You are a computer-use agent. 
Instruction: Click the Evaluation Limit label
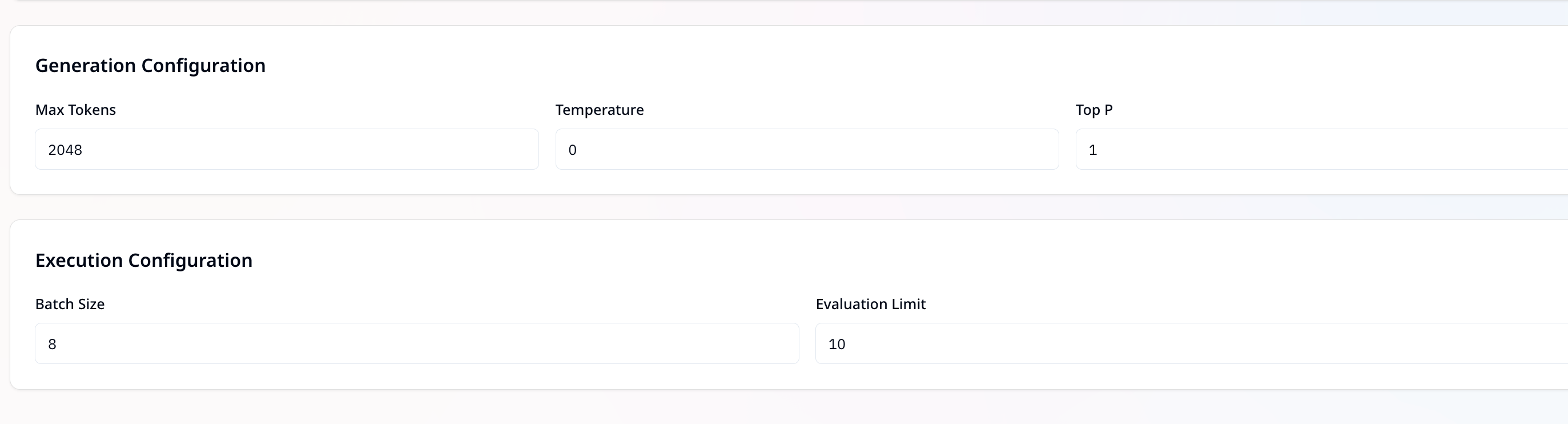(870, 304)
